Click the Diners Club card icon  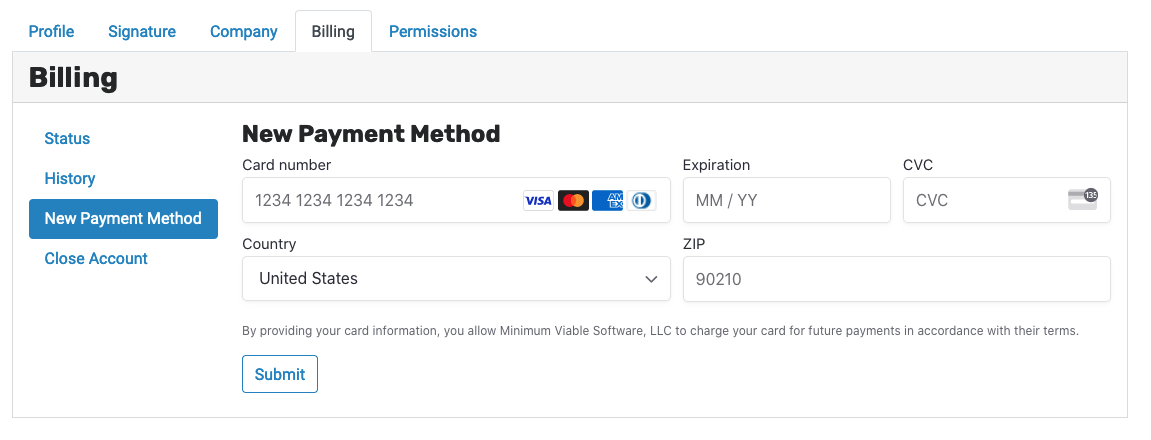641,201
